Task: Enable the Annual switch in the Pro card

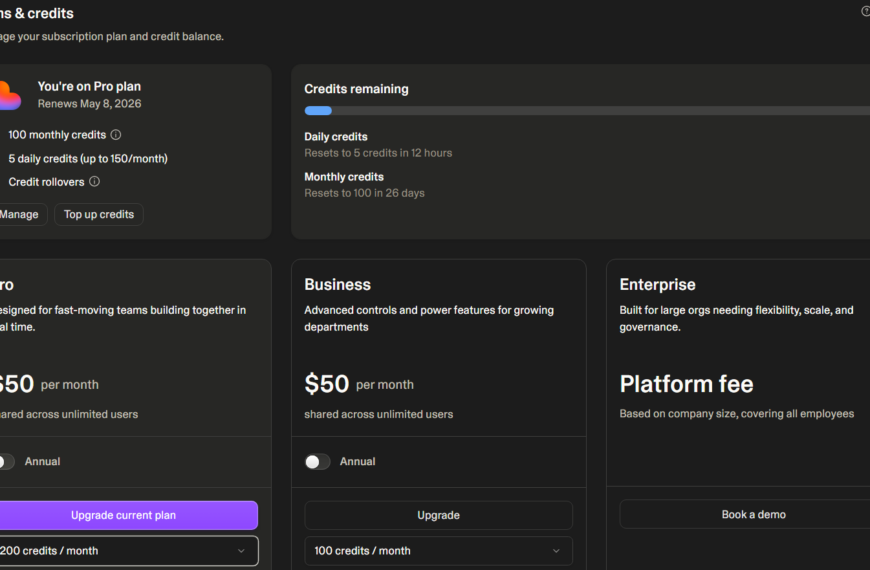Action: 6,462
